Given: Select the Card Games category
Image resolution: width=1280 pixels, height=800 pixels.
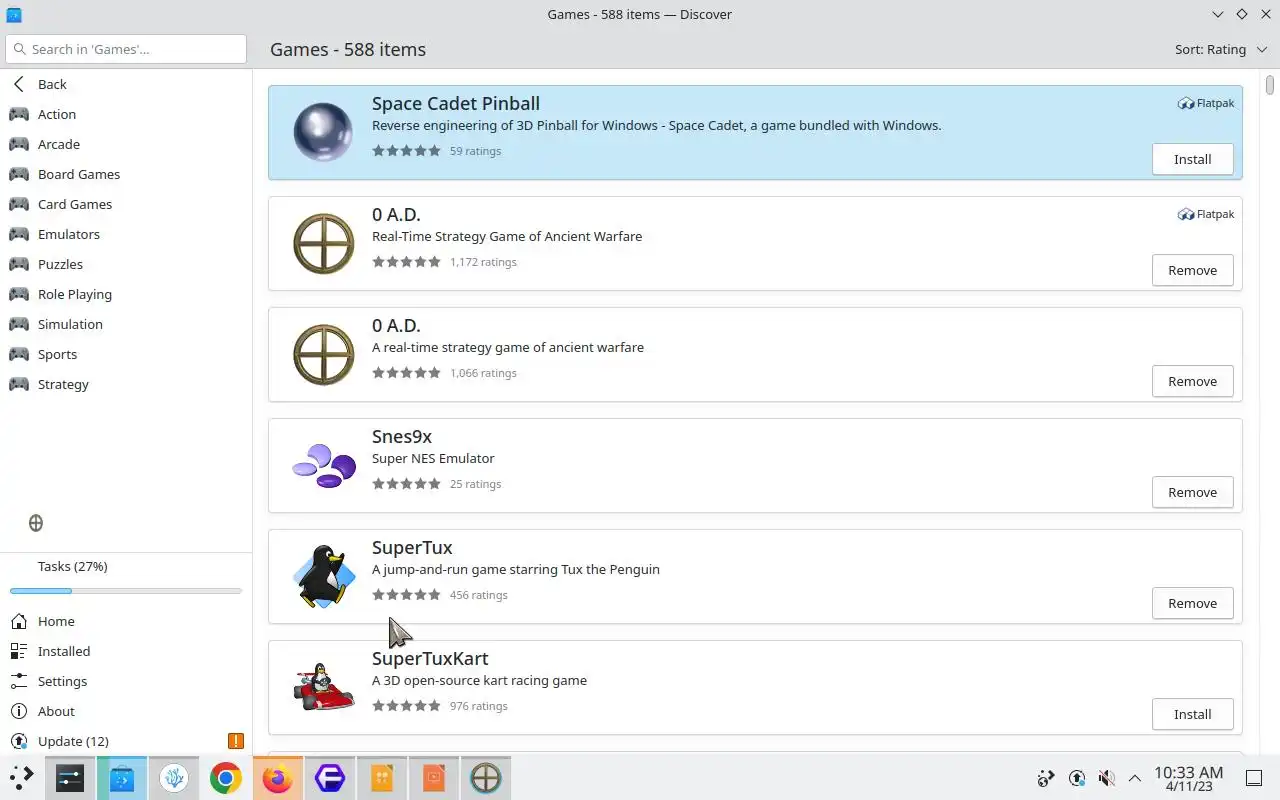Looking at the screenshot, I should point(126,204).
